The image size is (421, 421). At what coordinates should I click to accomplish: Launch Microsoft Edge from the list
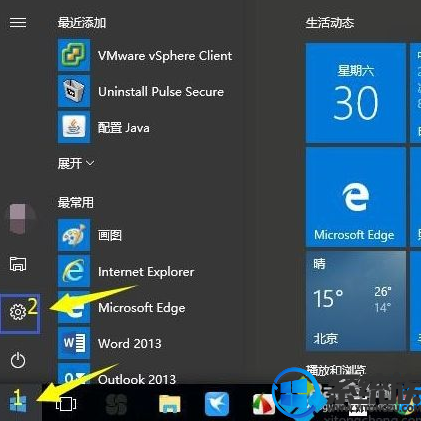[122, 308]
